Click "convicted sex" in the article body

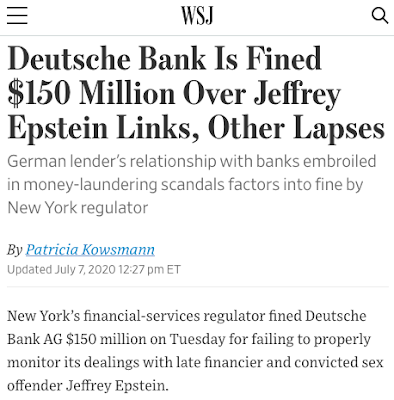click(x=339, y=362)
